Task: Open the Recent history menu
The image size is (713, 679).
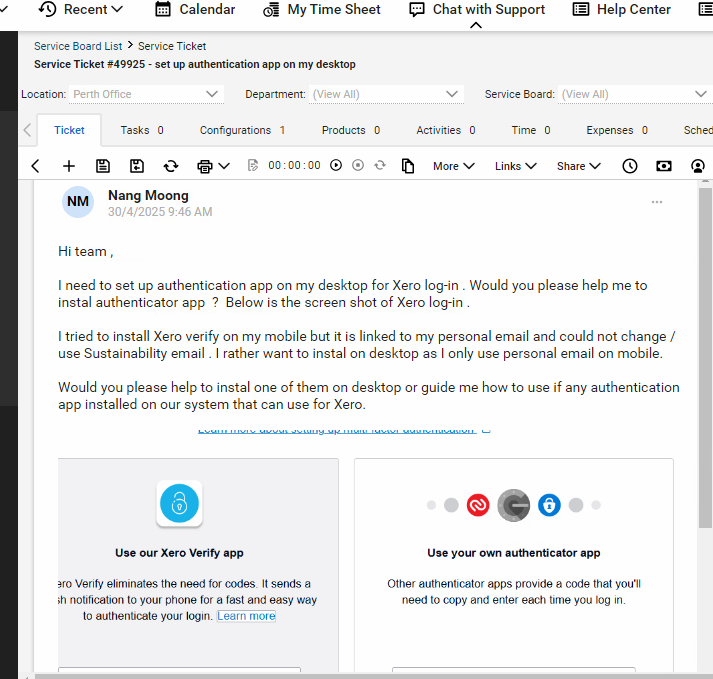Action: click(x=80, y=9)
